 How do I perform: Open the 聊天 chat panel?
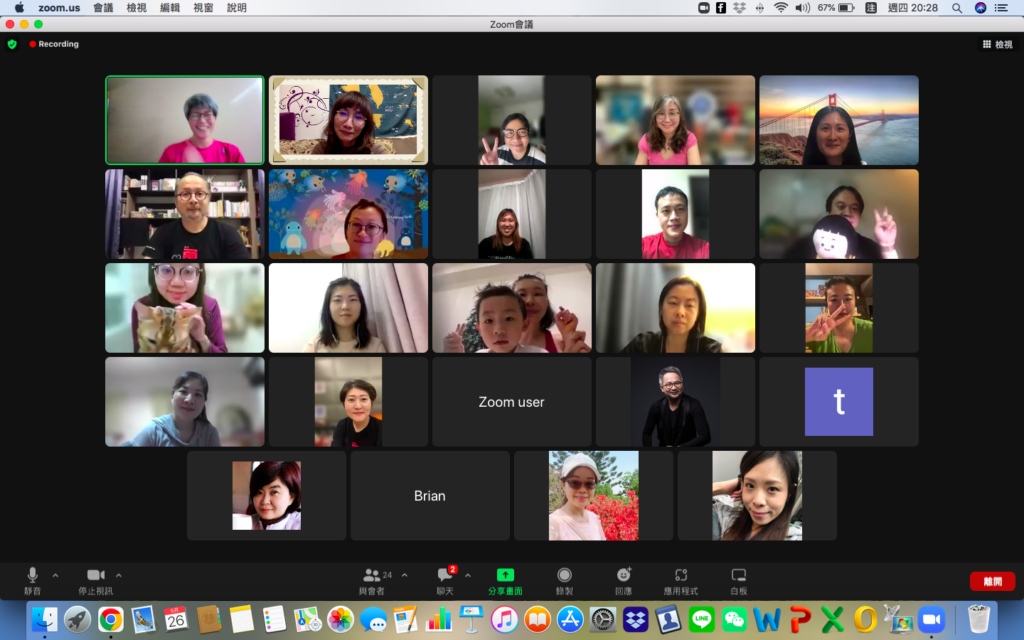click(445, 581)
